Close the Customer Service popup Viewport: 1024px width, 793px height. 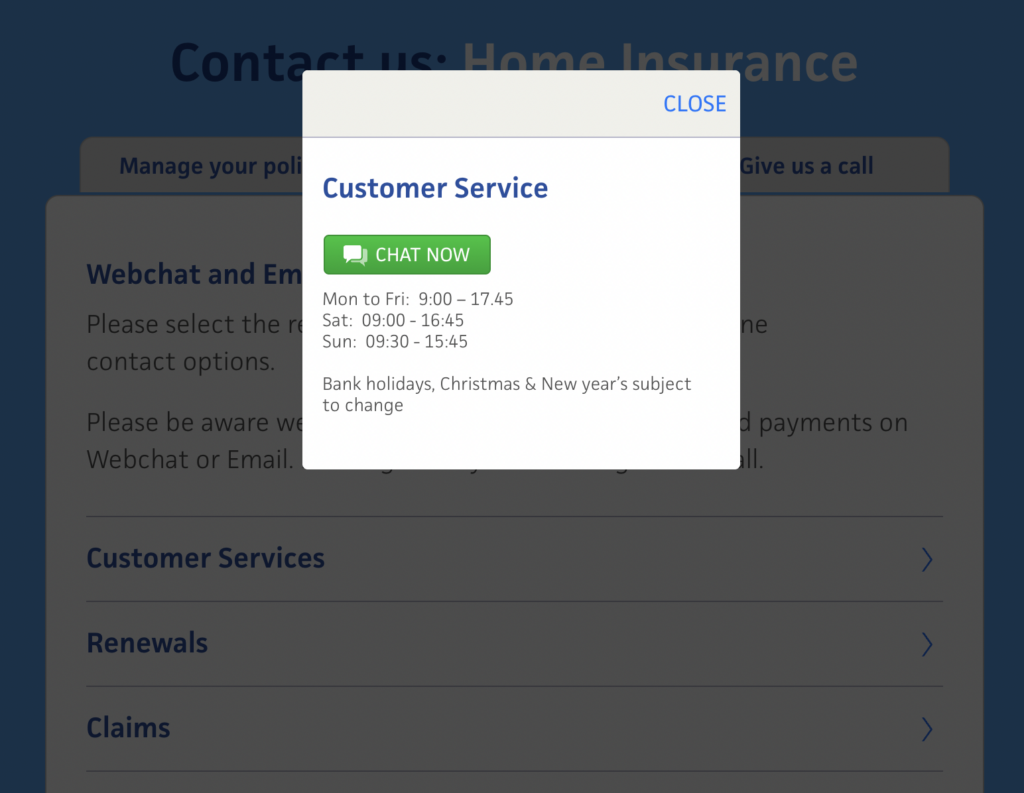pyautogui.click(x=694, y=104)
